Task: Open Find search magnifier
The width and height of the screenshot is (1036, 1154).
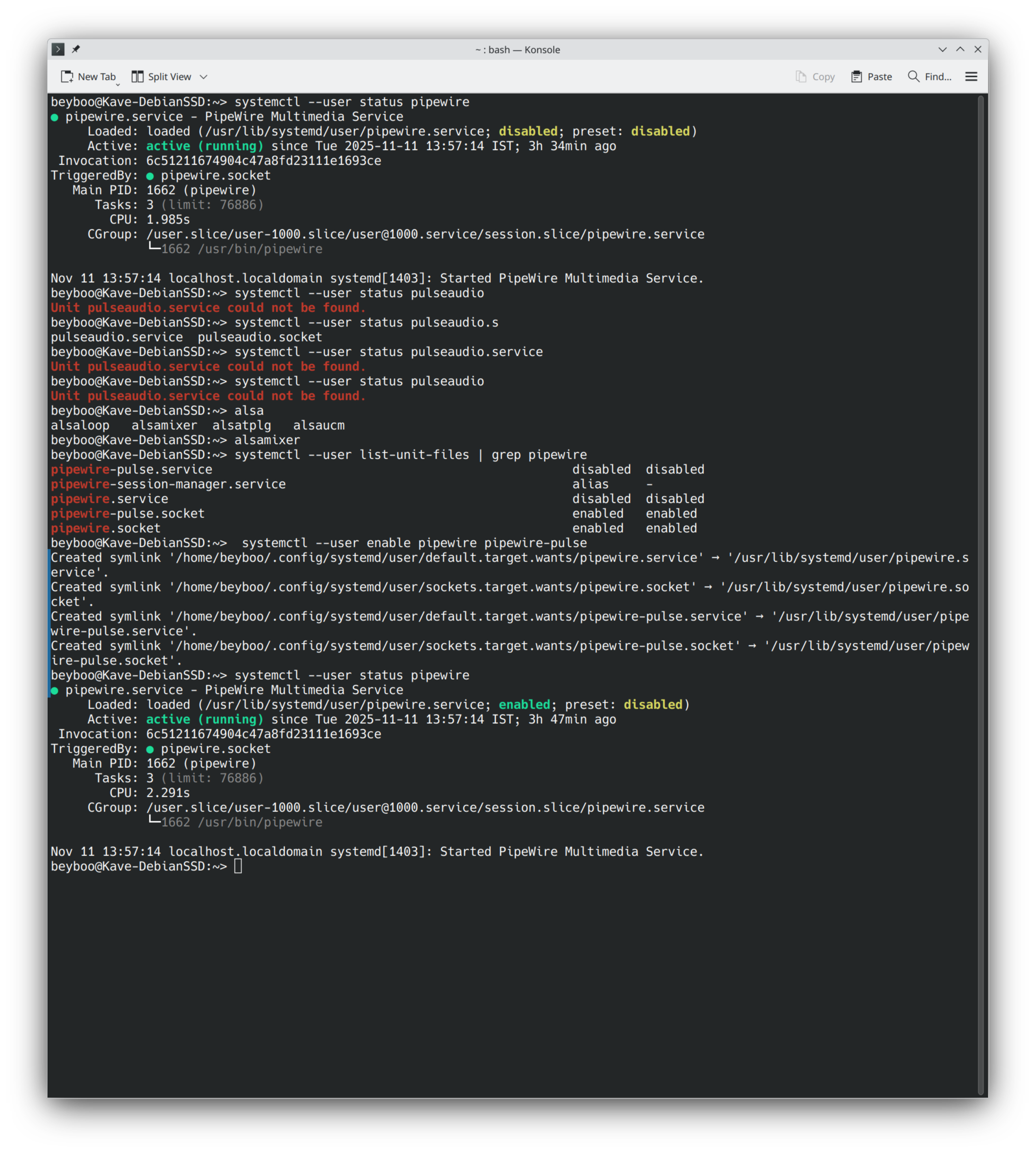Action: [x=913, y=77]
